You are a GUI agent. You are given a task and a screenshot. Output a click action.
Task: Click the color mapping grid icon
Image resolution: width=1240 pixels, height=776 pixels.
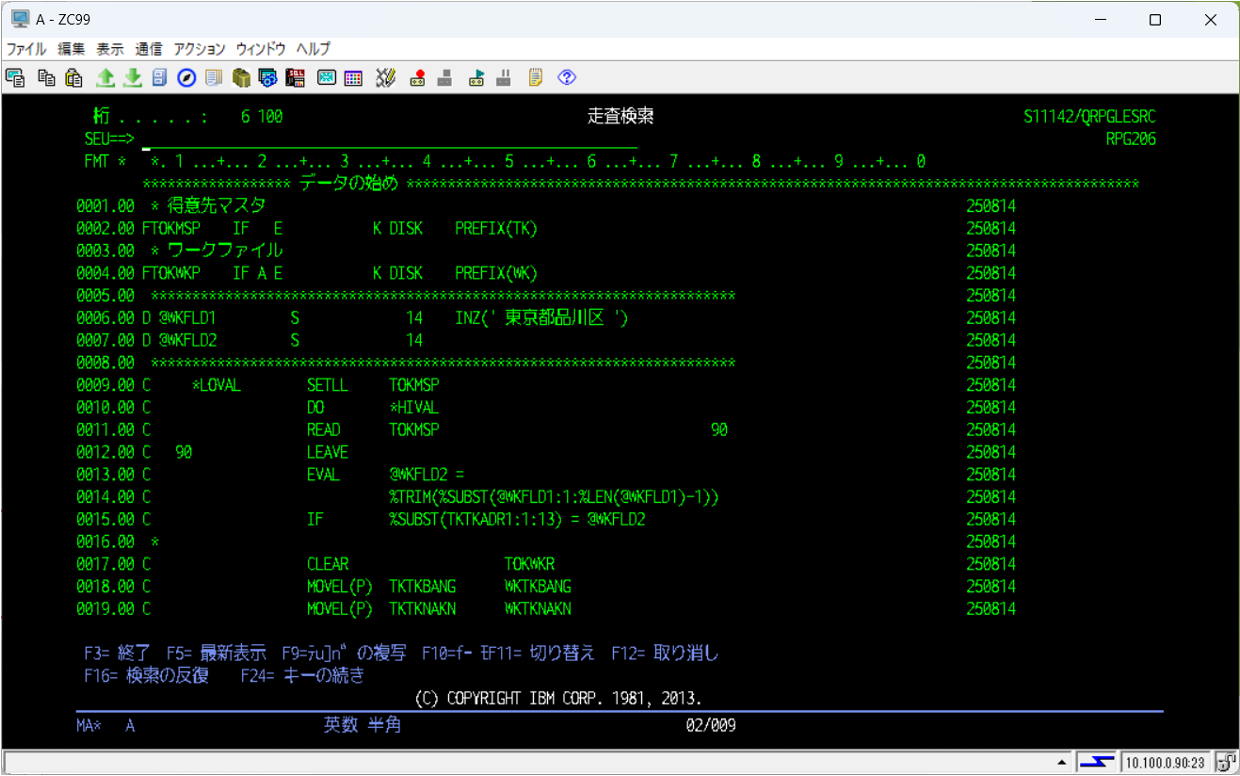coord(353,77)
